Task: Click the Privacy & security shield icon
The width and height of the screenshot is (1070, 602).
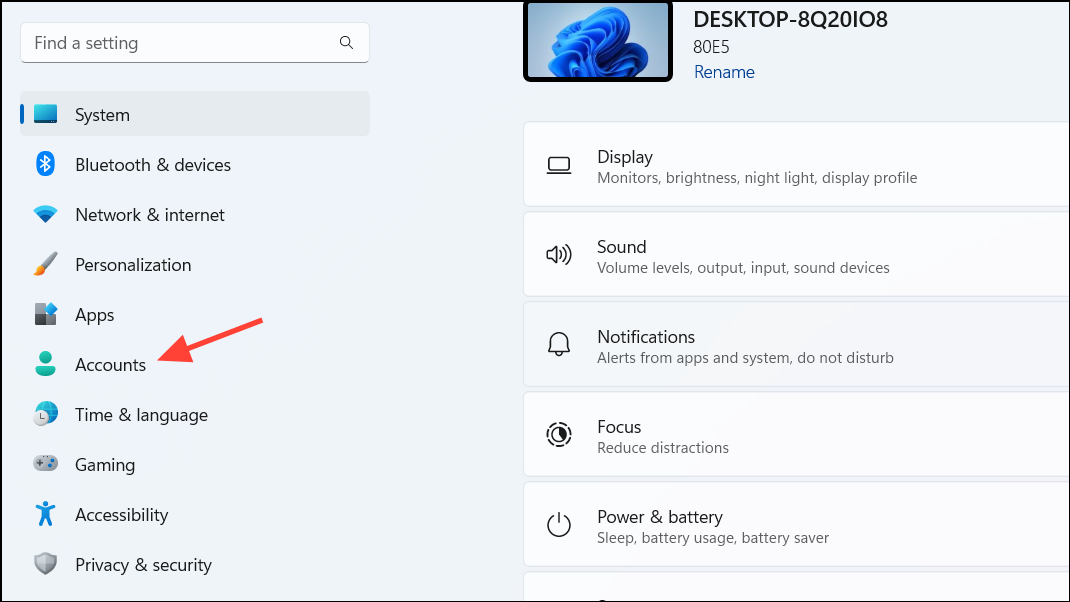Action: coord(45,564)
